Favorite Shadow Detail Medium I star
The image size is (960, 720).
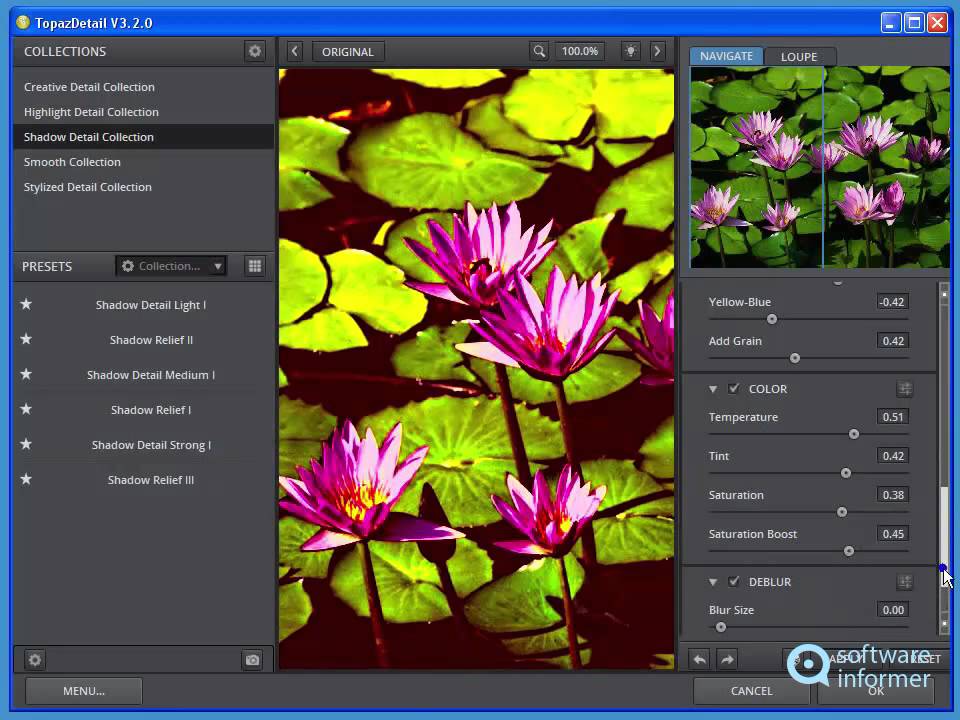(x=26, y=374)
